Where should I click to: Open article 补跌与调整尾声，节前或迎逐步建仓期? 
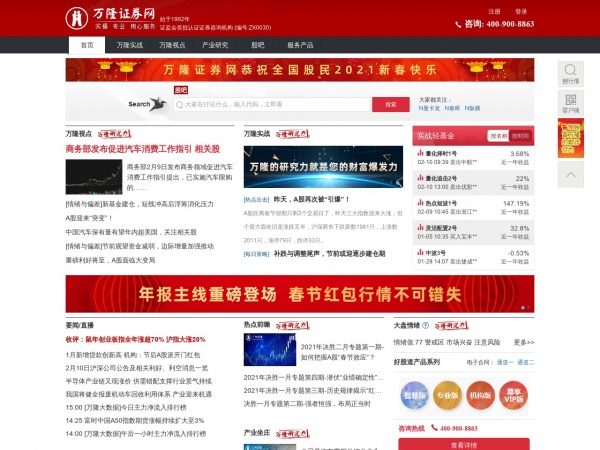click(x=329, y=254)
